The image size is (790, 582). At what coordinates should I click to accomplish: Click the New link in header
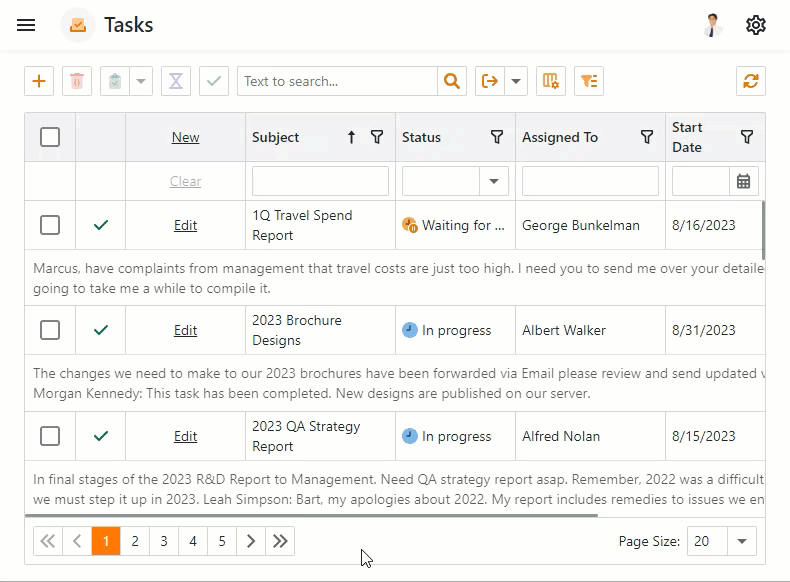(x=185, y=137)
